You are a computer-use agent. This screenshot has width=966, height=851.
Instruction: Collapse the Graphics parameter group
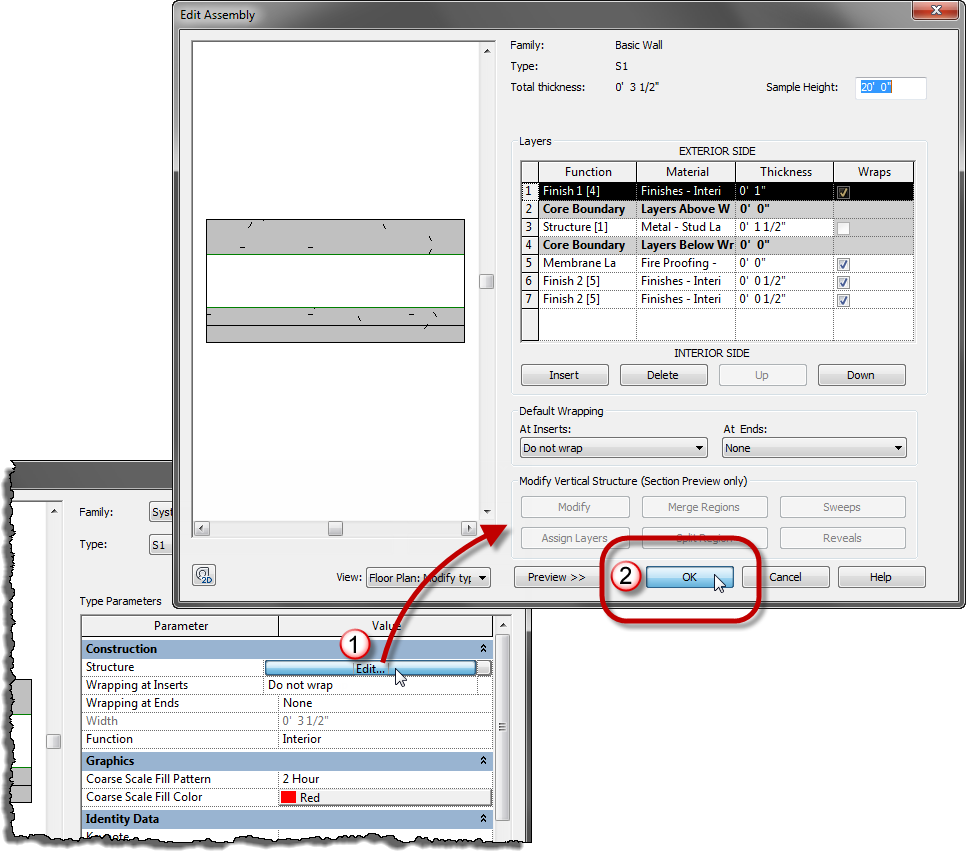(x=483, y=760)
